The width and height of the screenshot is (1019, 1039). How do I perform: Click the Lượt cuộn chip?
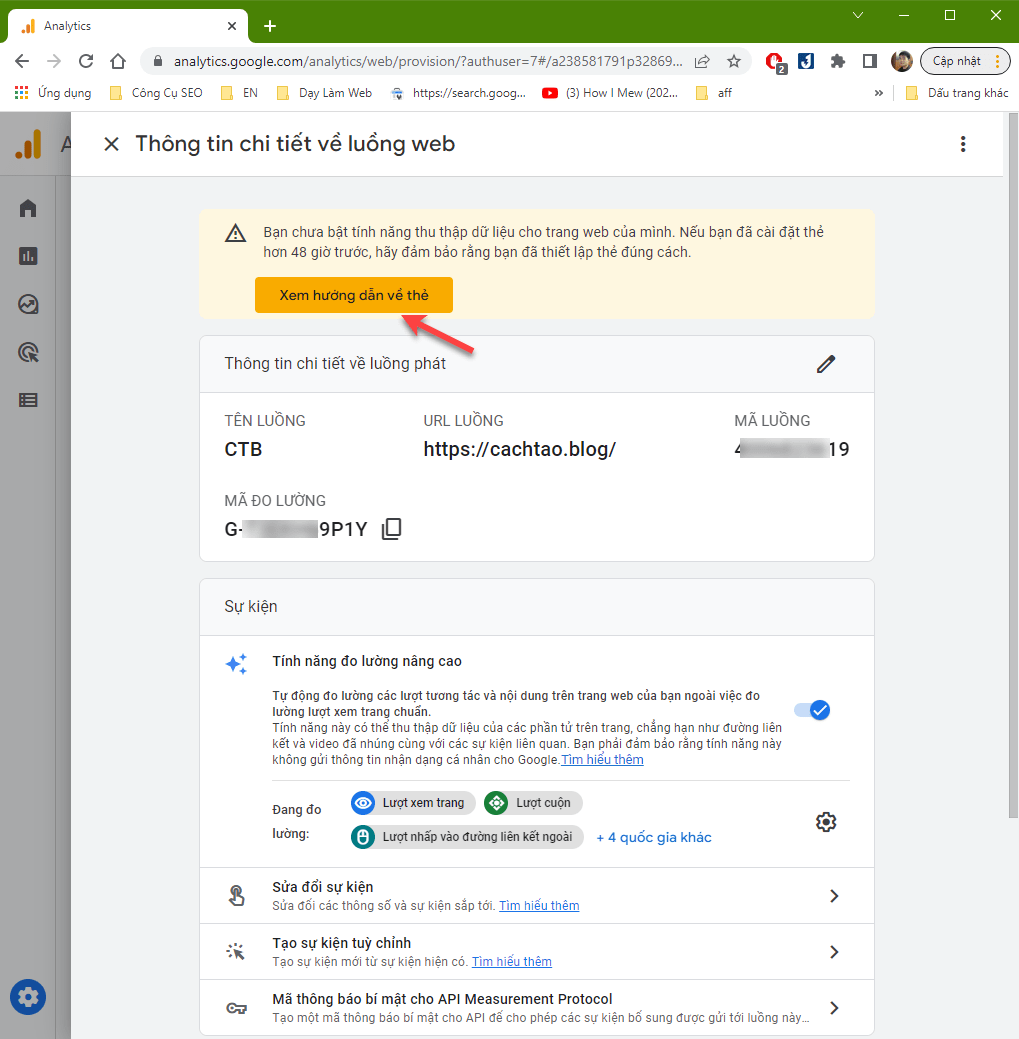click(533, 803)
